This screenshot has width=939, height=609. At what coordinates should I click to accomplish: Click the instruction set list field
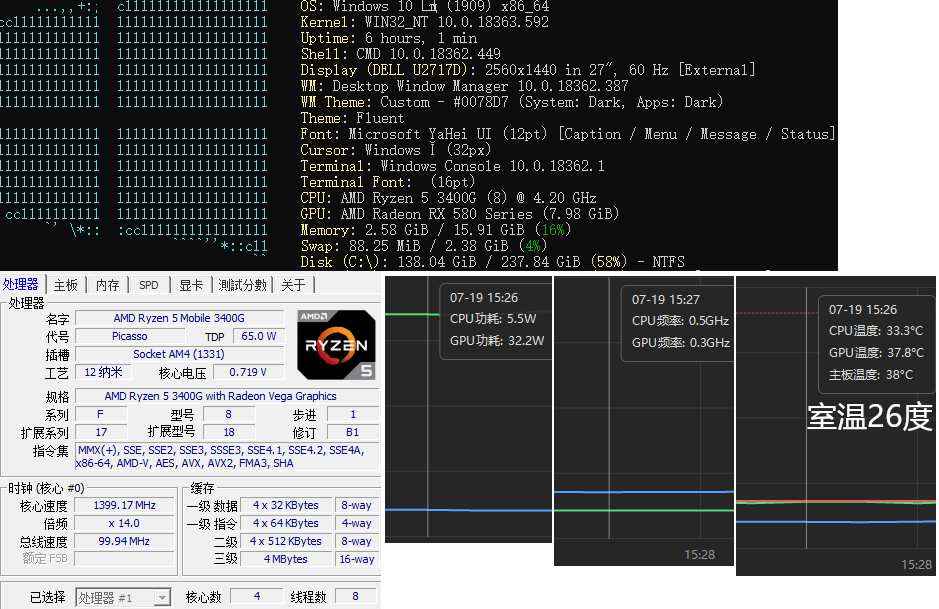pyautogui.click(x=227, y=456)
